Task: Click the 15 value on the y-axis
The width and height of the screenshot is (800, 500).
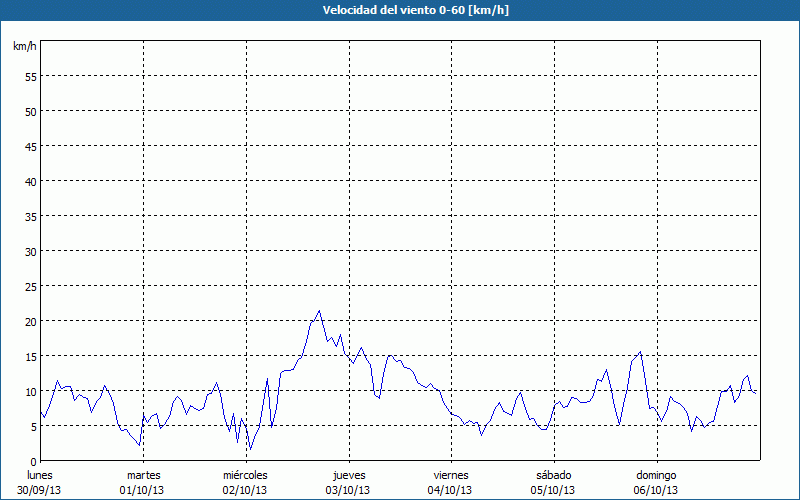Action: [x=30, y=356]
